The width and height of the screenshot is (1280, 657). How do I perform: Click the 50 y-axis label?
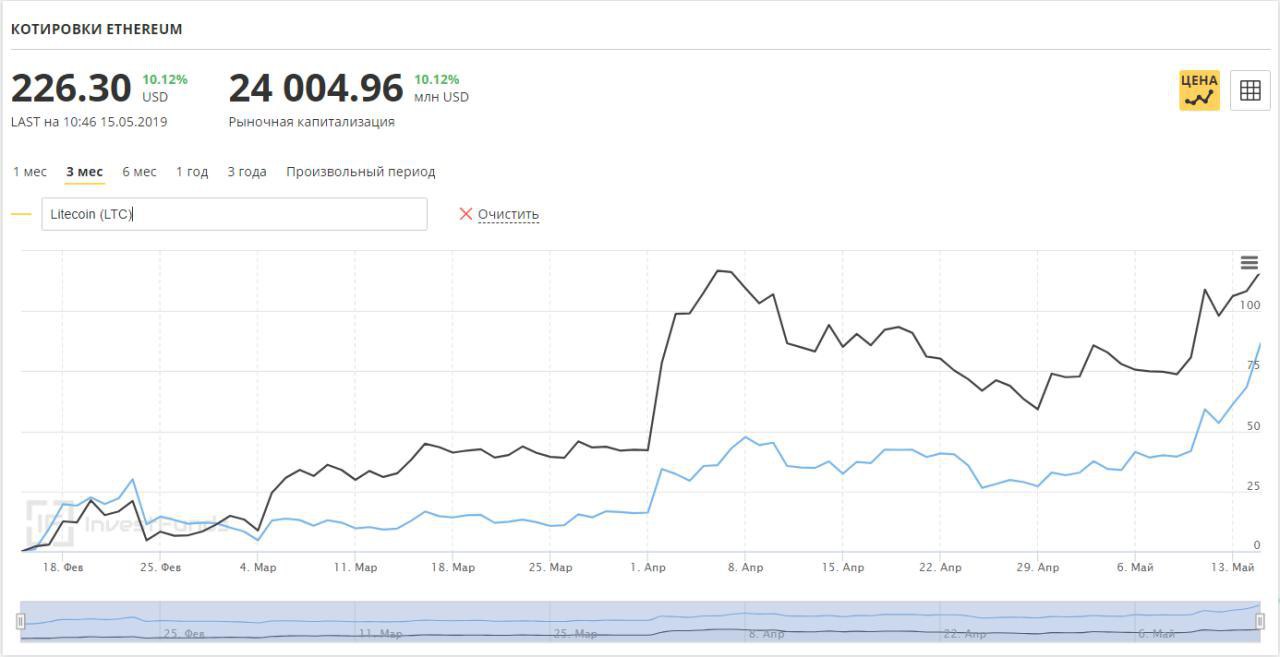tap(1253, 426)
